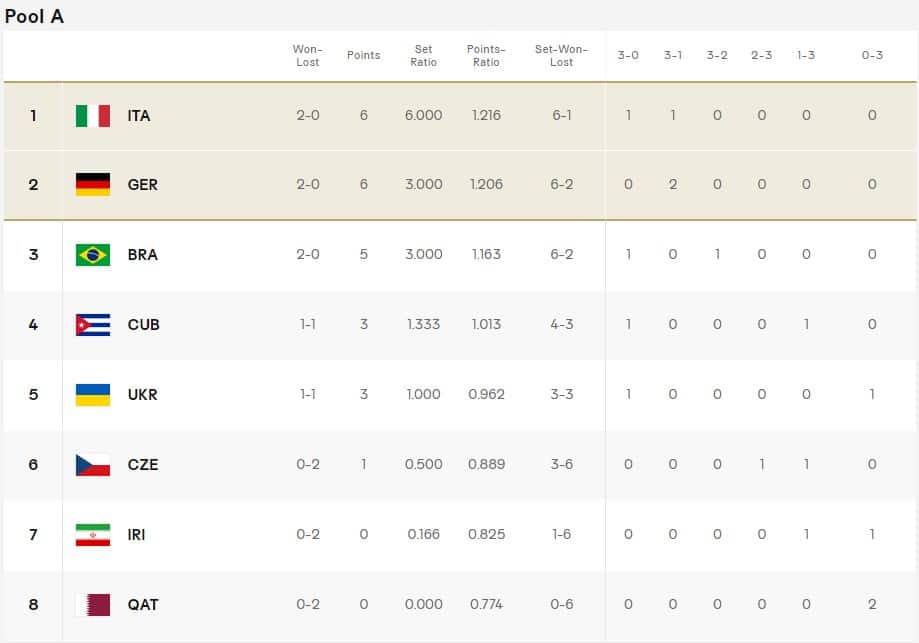Click the Iran flag icon
The height and width of the screenshot is (643, 919).
[x=93, y=535]
